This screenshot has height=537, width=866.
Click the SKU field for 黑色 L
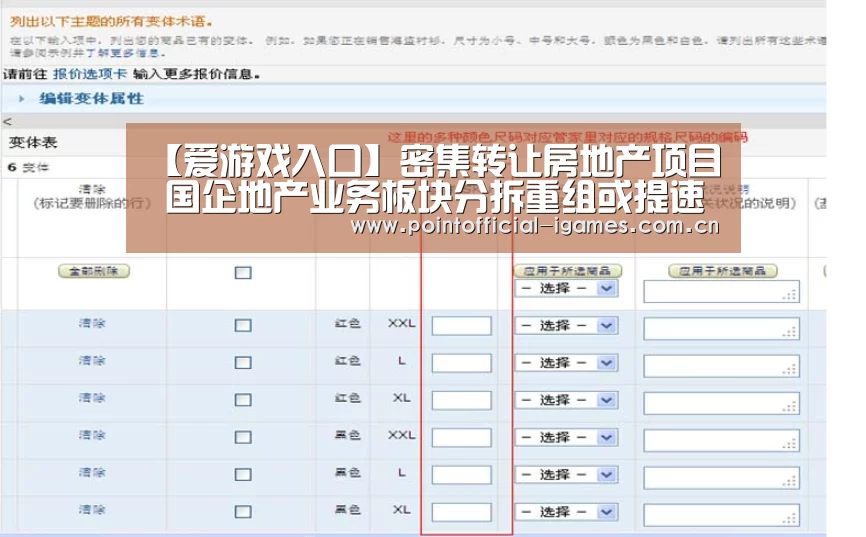pyautogui.click(x=462, y=475)
